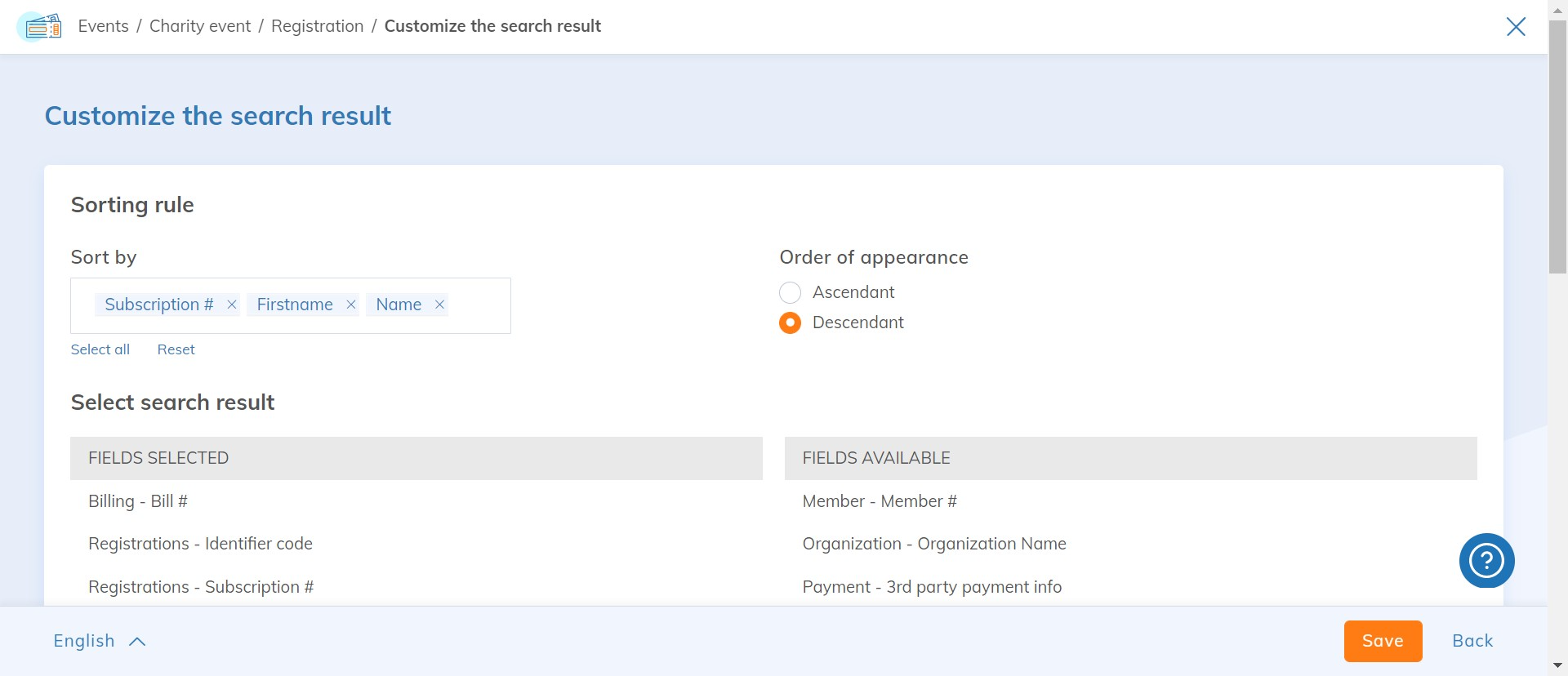The height and width of the screenshot is (676, 1568).
Task: Click the scroll down arrow
Action: click(1557, 665)
